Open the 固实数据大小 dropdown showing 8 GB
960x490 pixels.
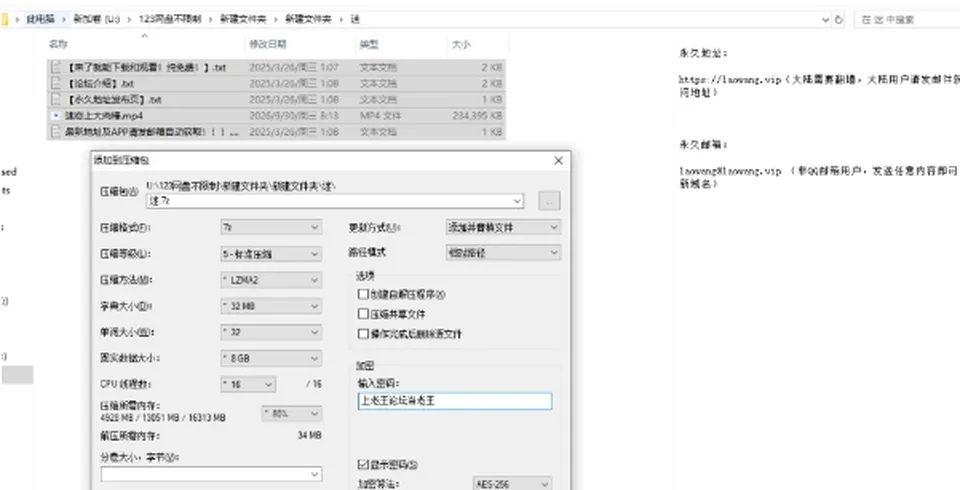tap(271, 358)
